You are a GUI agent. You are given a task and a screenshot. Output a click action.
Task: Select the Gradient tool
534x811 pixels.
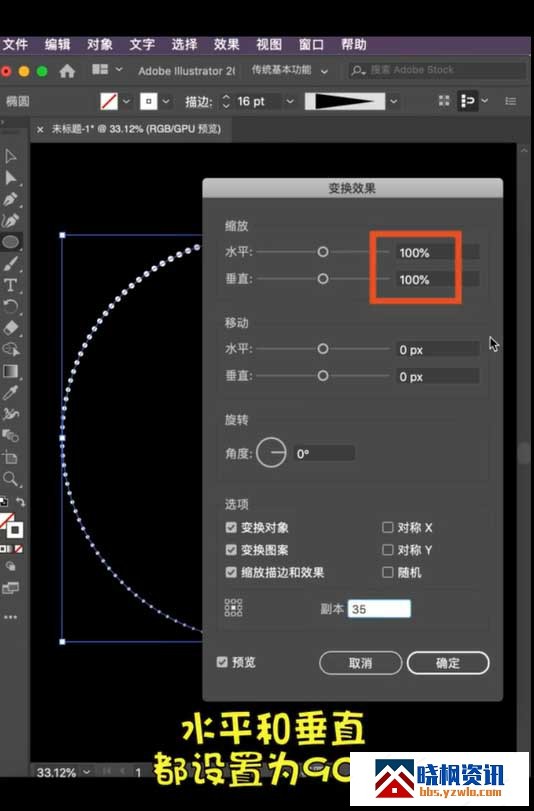coord(10,371)
